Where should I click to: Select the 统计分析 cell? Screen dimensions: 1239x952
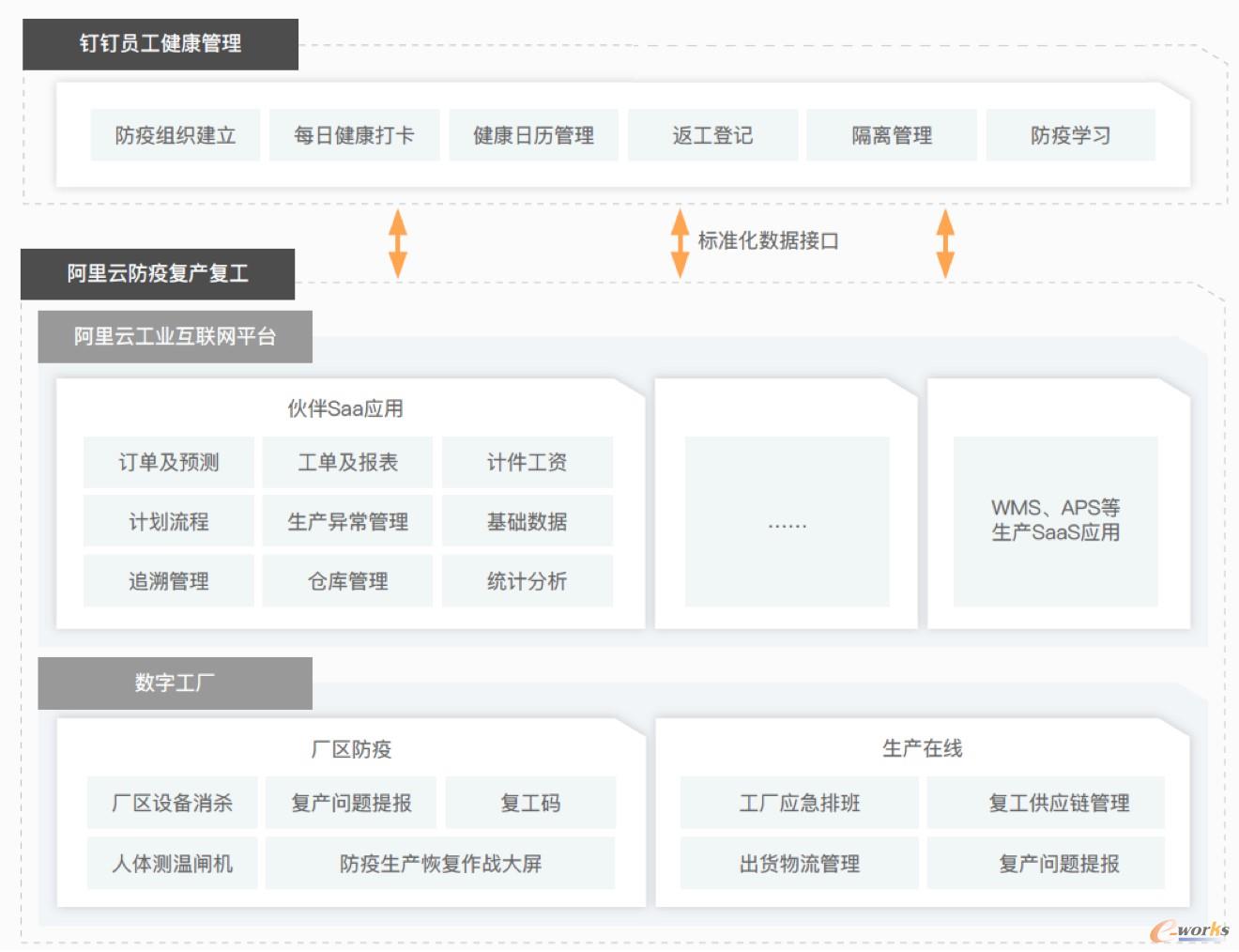click(x=527, y=581)
